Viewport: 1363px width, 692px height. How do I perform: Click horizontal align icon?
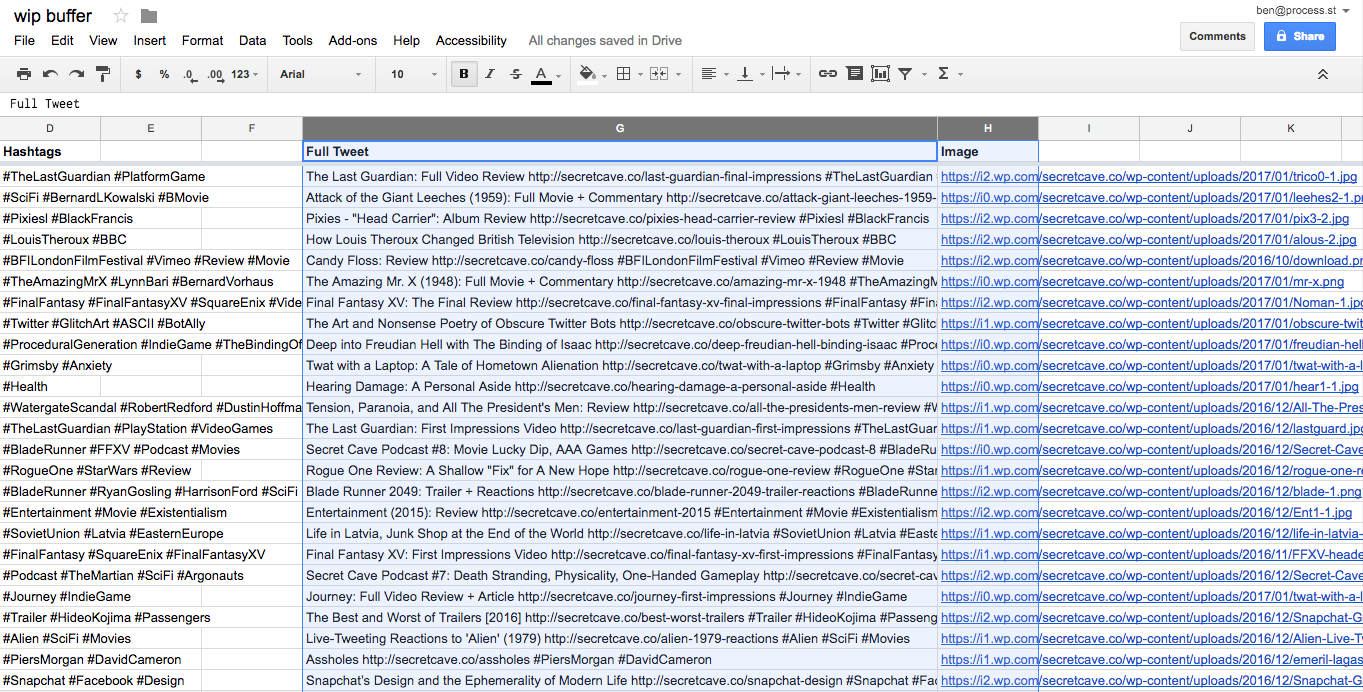(x=709, y=74)
